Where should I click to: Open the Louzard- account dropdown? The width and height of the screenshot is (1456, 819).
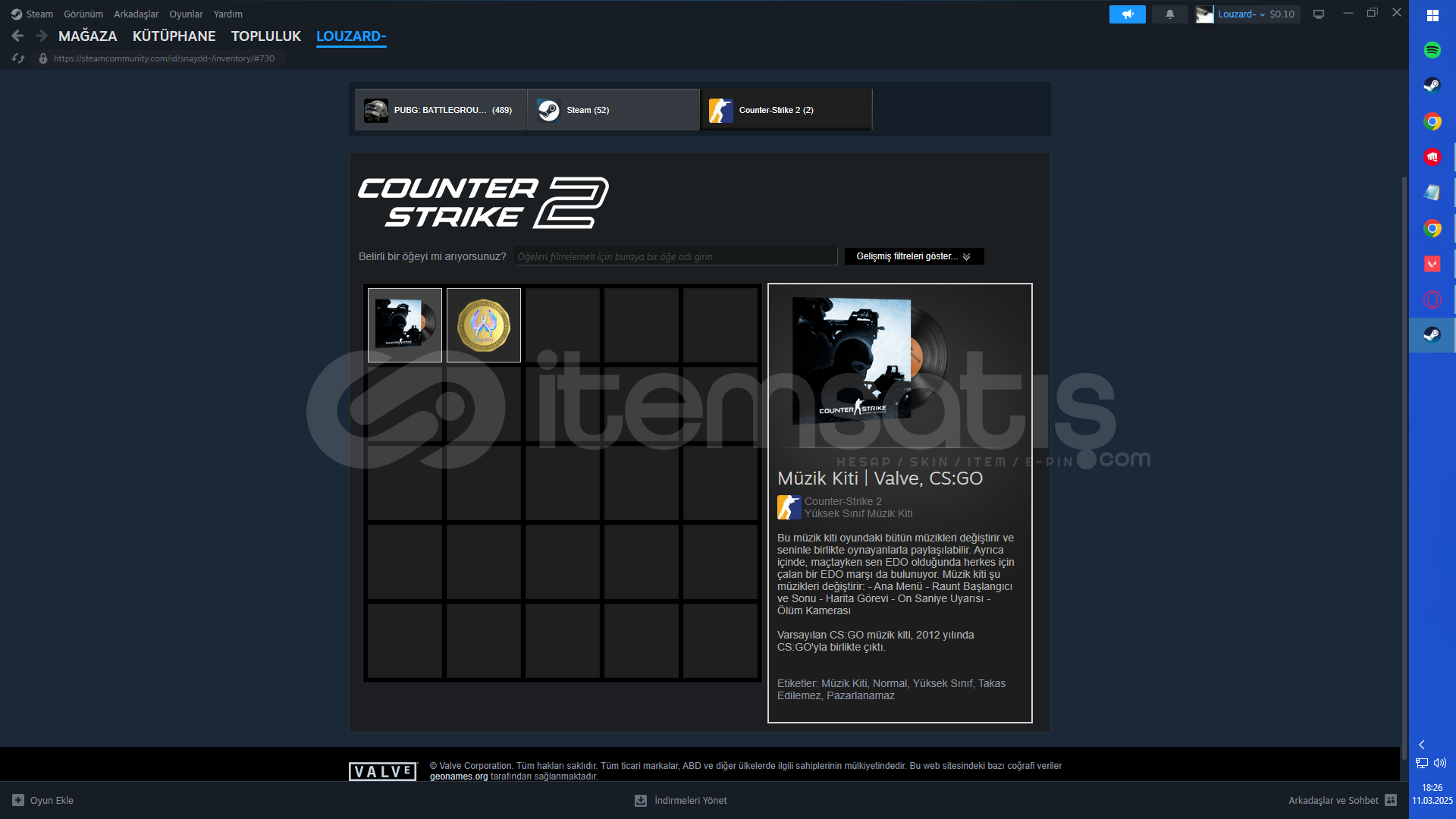1241,14
